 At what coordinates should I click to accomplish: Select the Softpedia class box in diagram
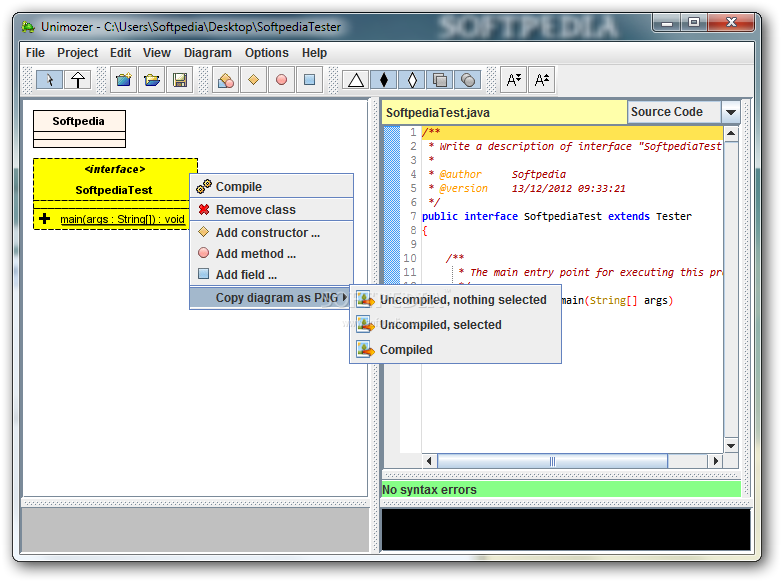tap(79, 129)
